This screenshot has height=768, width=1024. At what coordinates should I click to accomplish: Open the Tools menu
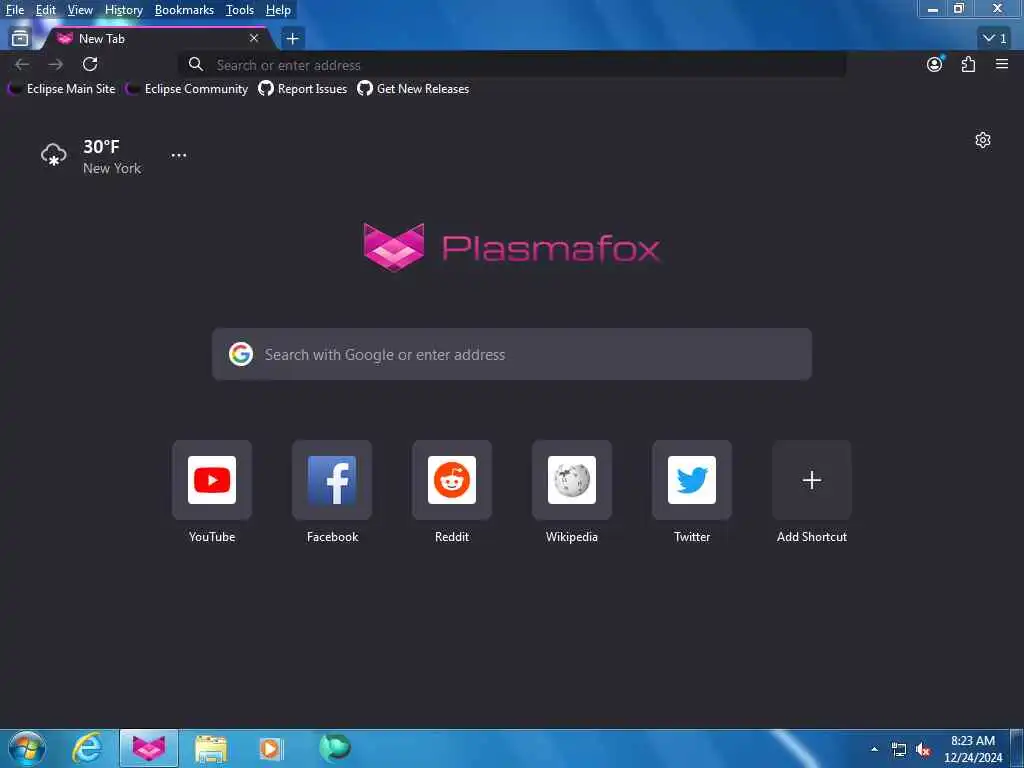click(239, 10)
